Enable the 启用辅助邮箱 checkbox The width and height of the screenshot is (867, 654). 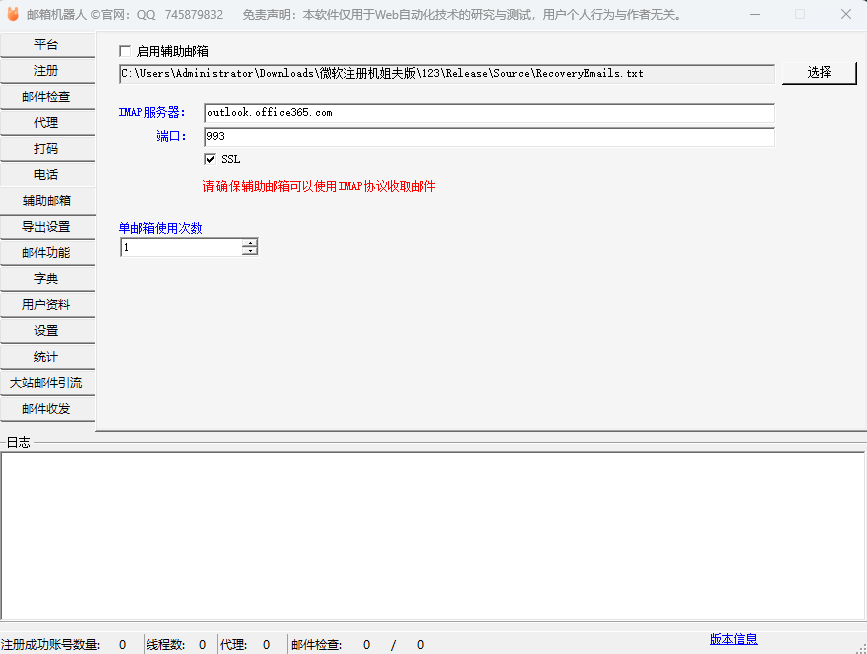coord(125,51)
